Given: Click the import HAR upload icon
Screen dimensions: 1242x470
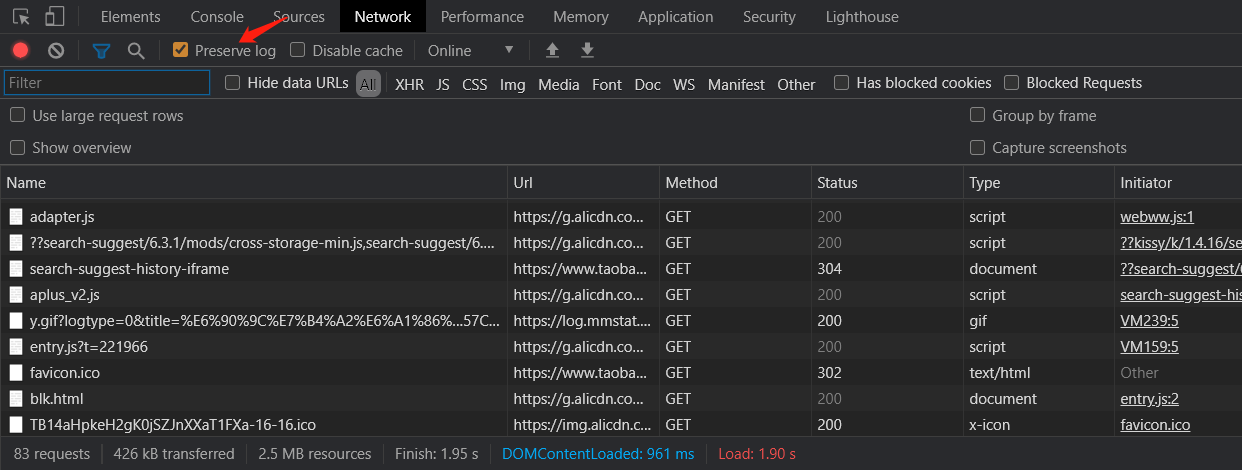Looking at the screenshot, I should tap(552, 50).
